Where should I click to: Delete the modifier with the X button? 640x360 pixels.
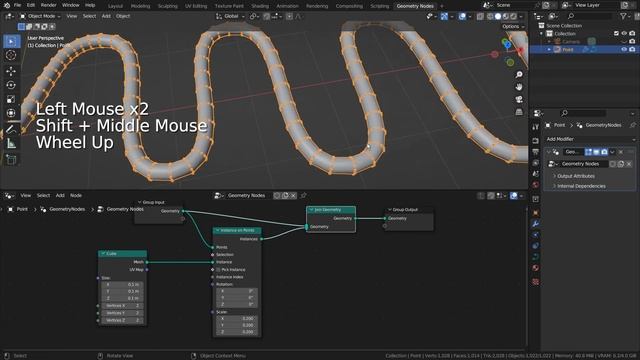621,152
